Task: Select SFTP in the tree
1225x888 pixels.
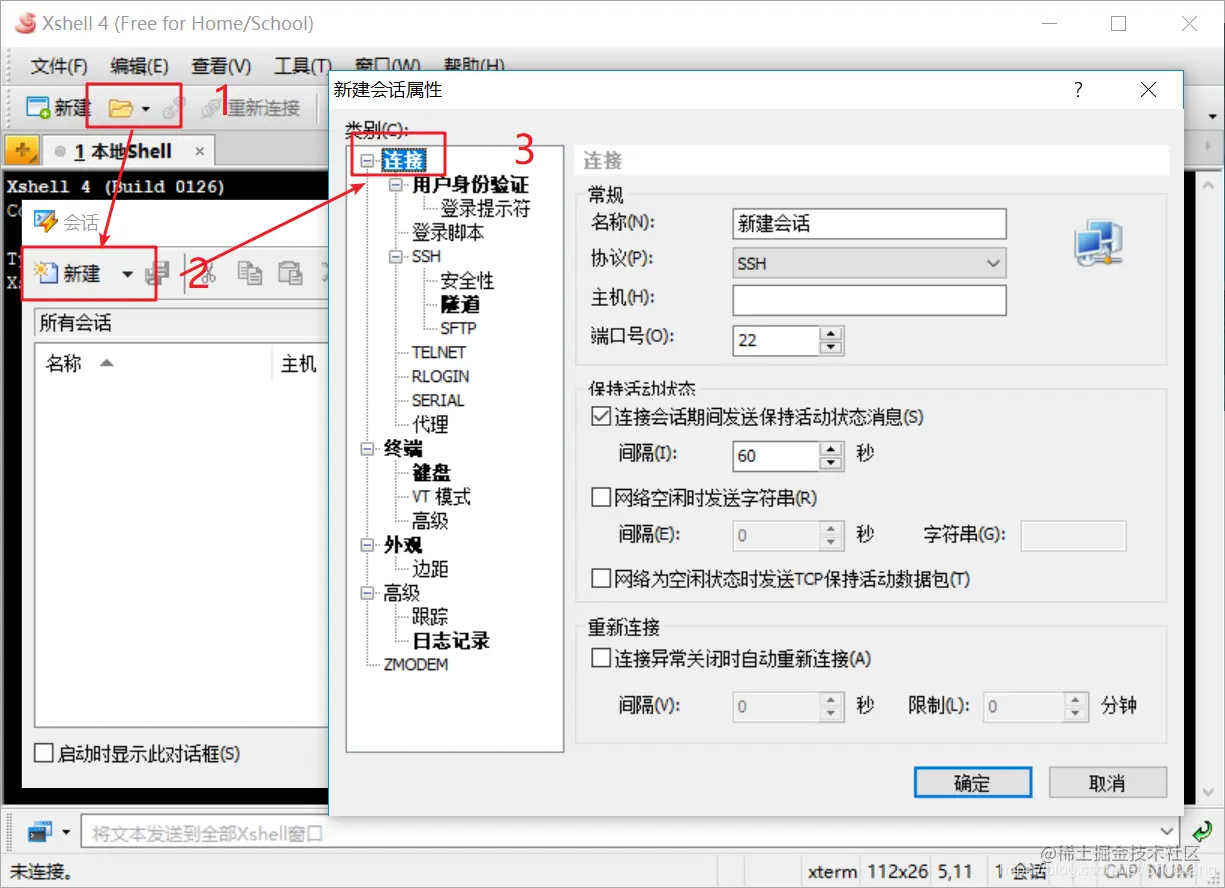Action: pyautogui.click(x=458, y=328)
